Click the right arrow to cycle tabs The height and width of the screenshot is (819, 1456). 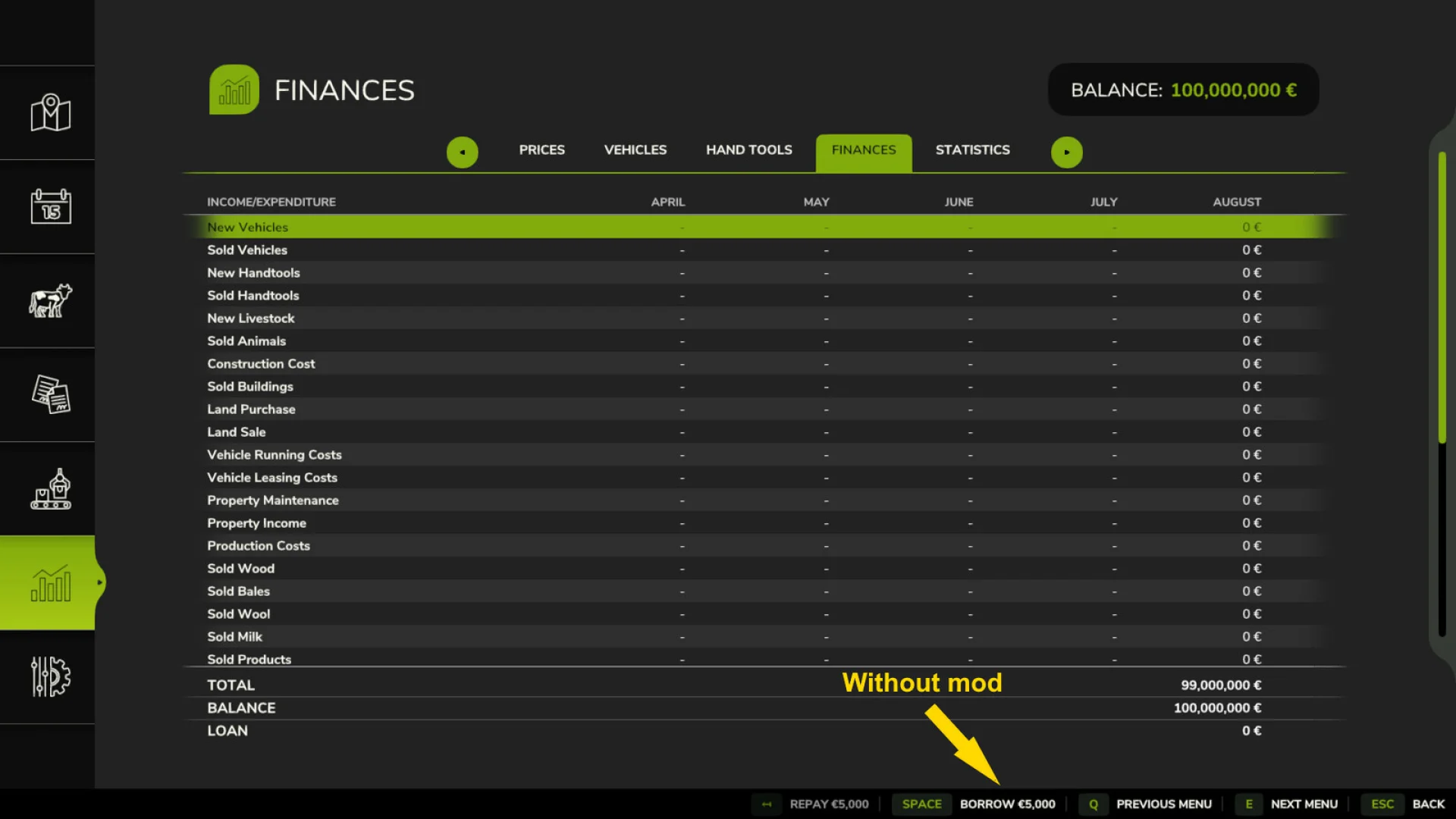click(1067, 152)
